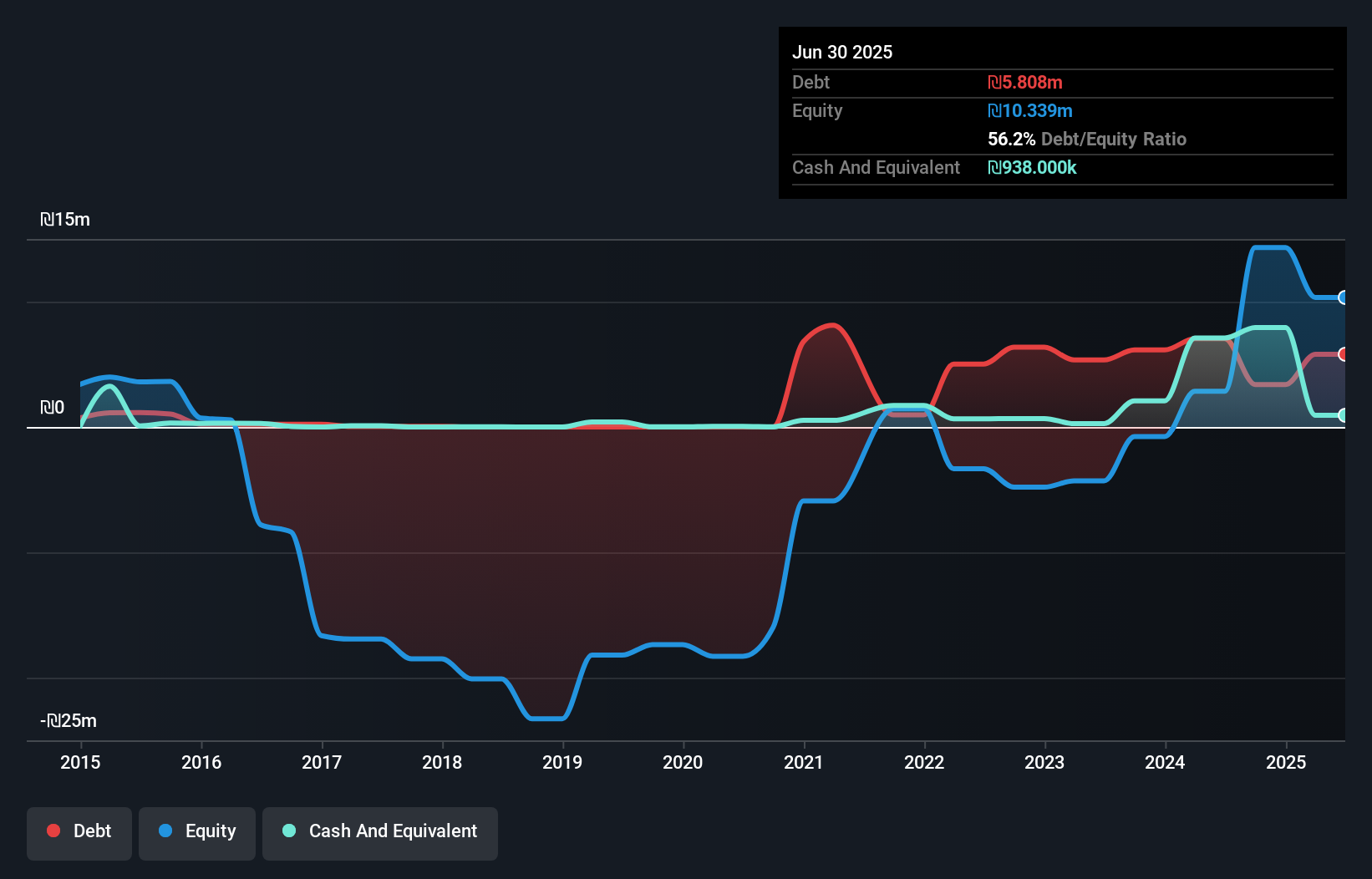
Task: Click the Jun 30 2025 tooltip header
Action: pyautogui.click(x=842, y=52)
